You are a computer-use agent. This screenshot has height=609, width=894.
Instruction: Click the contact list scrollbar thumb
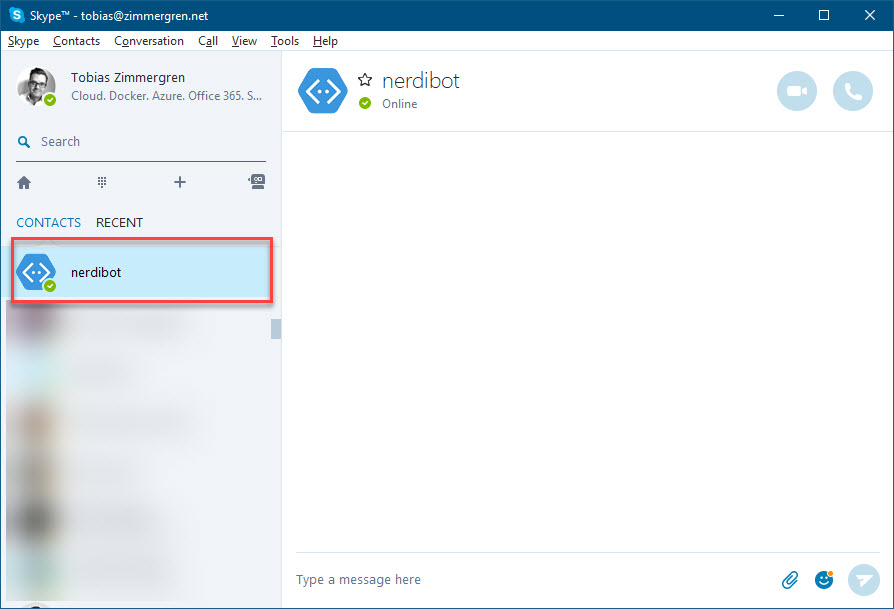pyautogui.click(x=275, y=329)
